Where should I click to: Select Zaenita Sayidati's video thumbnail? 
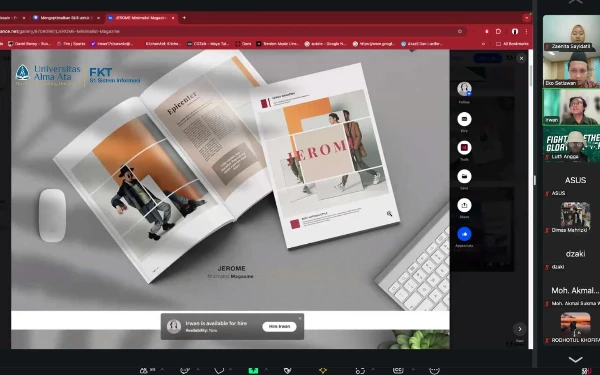pos(571,33)
